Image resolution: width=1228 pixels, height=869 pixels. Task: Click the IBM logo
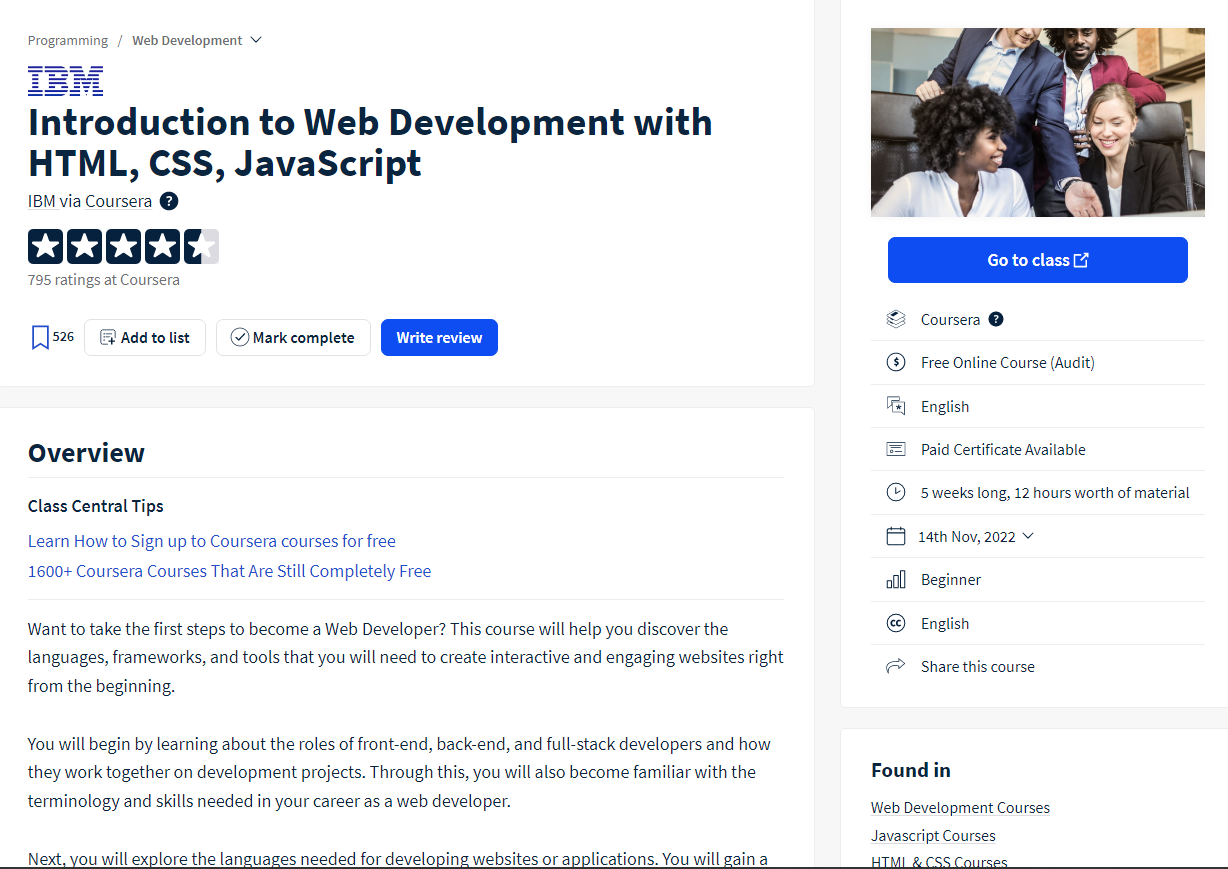tap(65, 81)
